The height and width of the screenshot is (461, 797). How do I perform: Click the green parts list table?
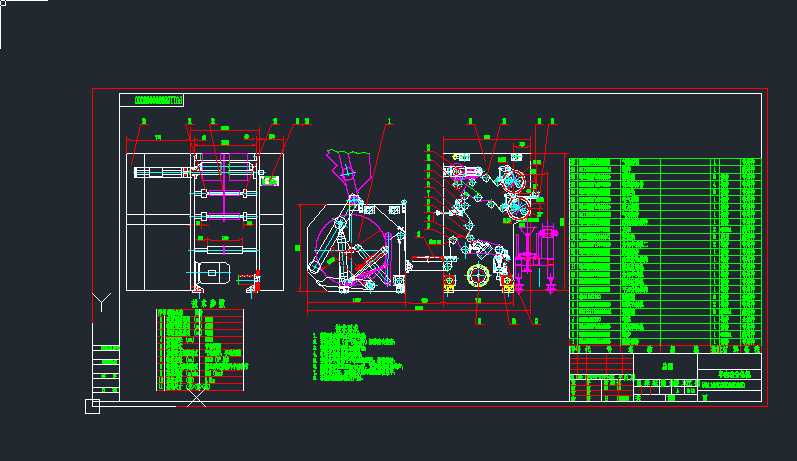pos(665,250)
